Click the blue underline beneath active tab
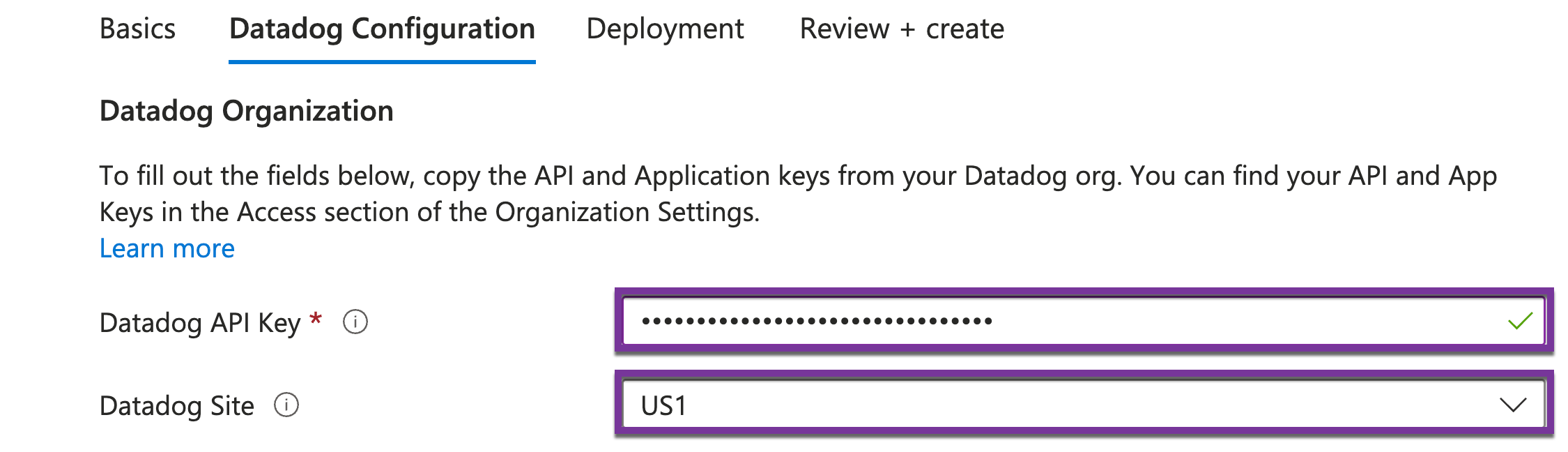This screenshot has height=452, width=1568. pos(382,62)
